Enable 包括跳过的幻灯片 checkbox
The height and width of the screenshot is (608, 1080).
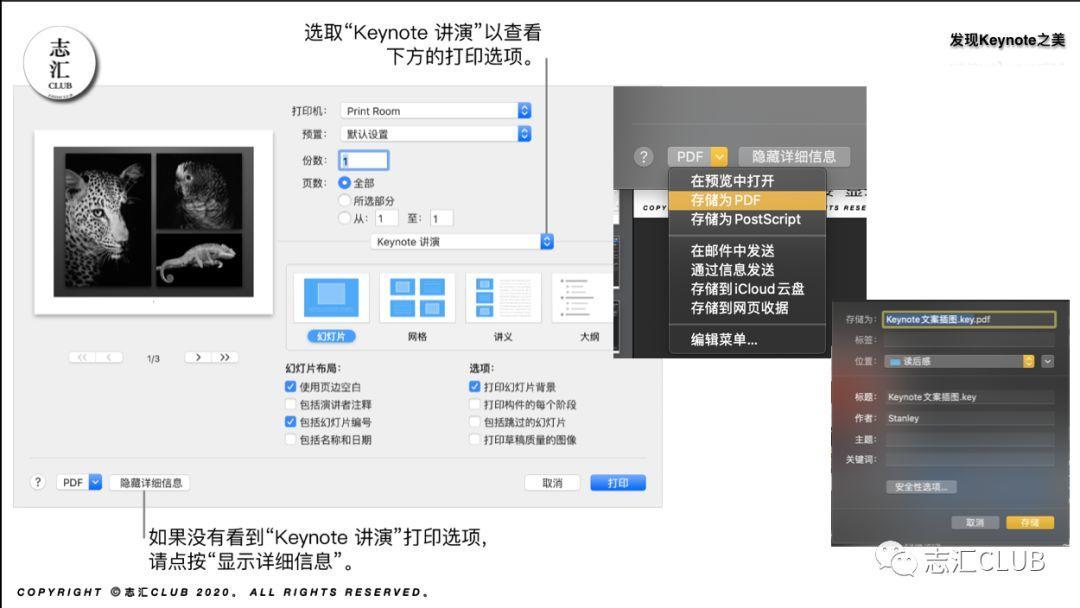tap(475, 422)
